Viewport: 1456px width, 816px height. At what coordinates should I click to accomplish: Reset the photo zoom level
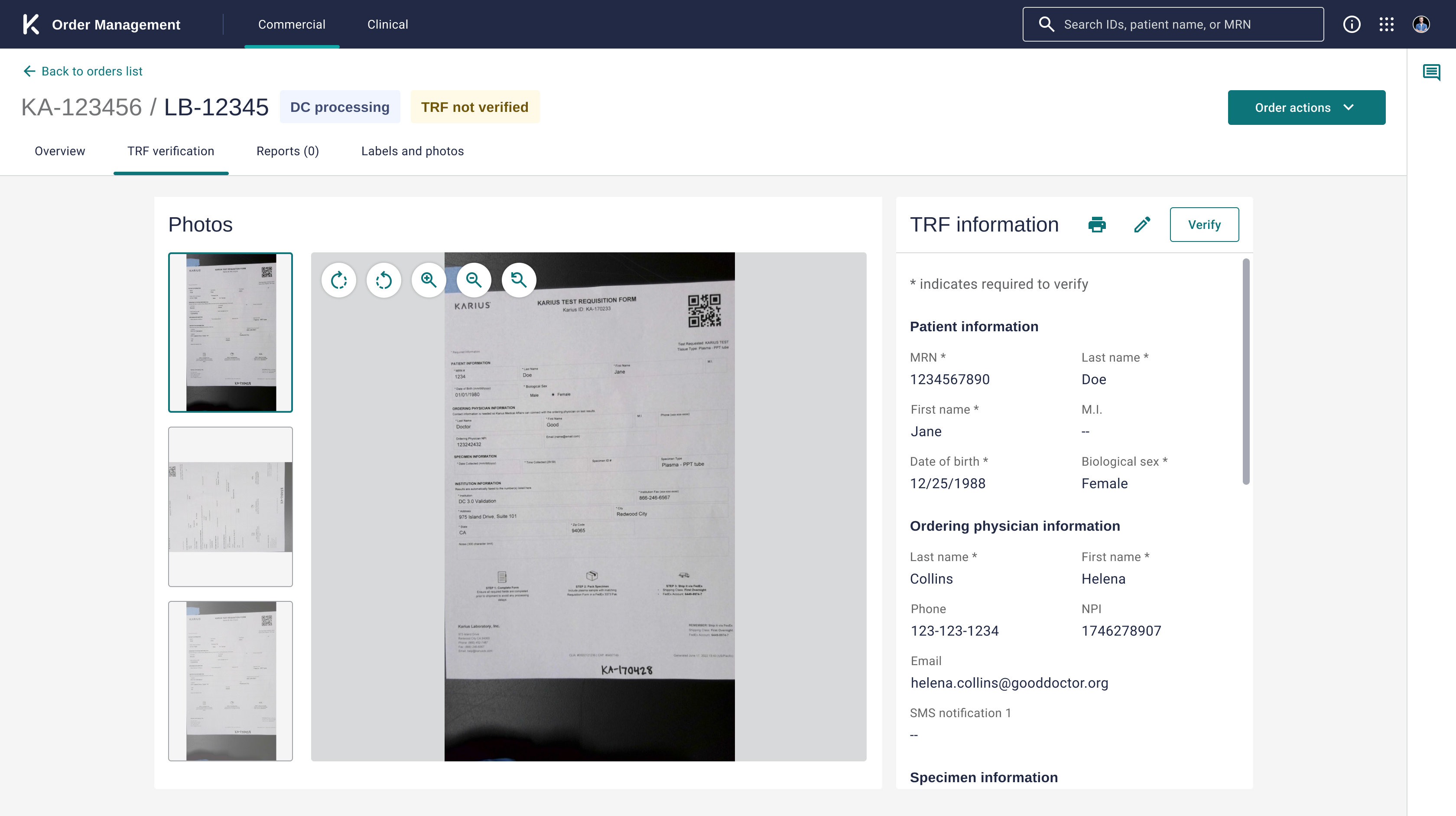(518, 280)
